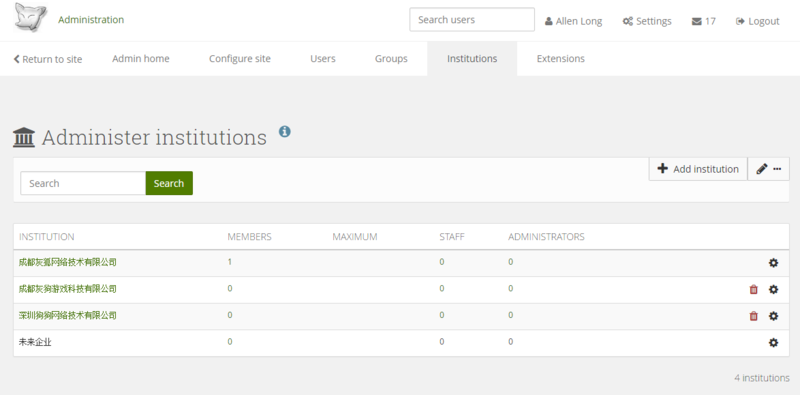Click administrators count for 深圳狗狗网络技术有限公司
Screen dimensions: 800x395
coord(511,315)
